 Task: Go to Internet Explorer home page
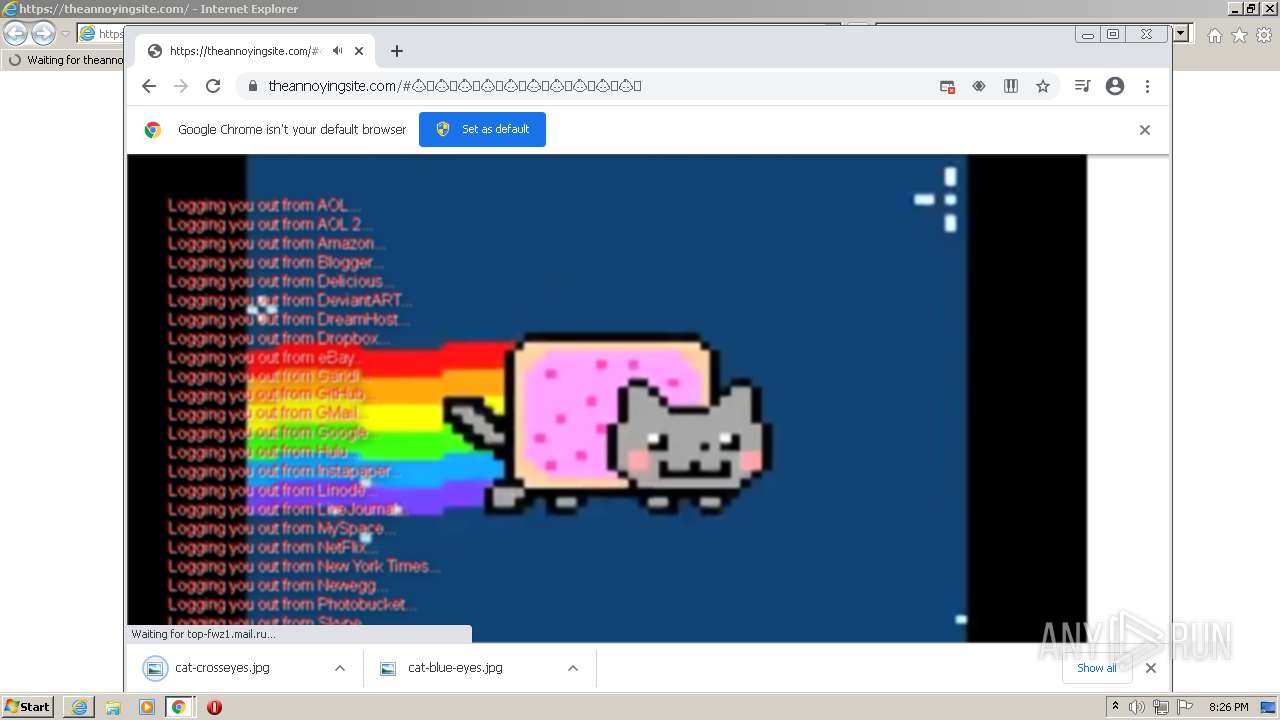tap(1214, 35)
